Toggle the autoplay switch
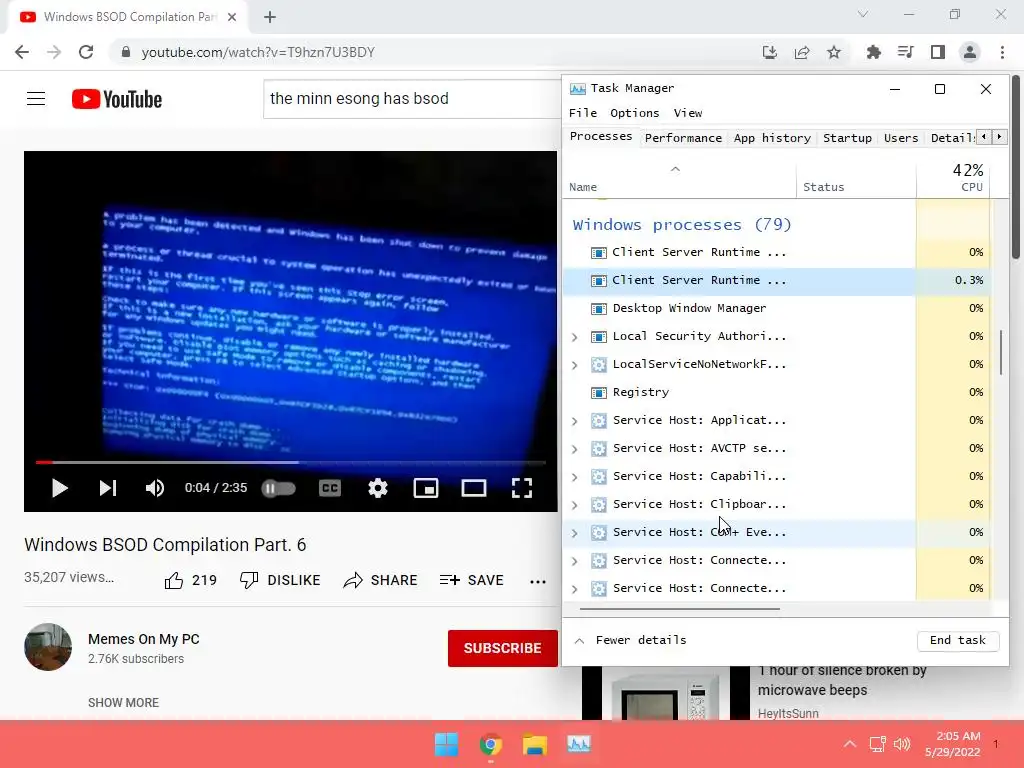This screenshot has width=1024, height=768. [278, 488]
